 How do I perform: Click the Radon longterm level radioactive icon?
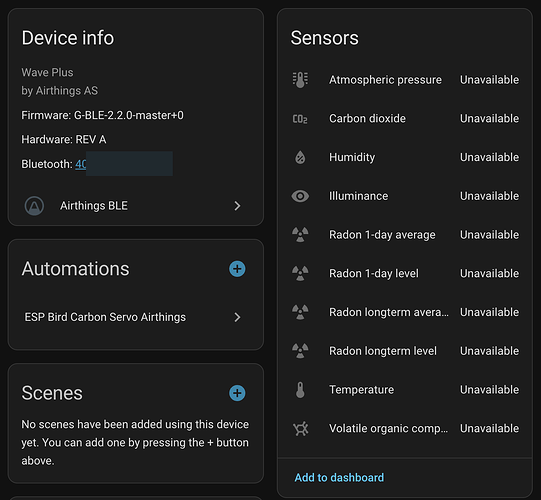point(300,351)
